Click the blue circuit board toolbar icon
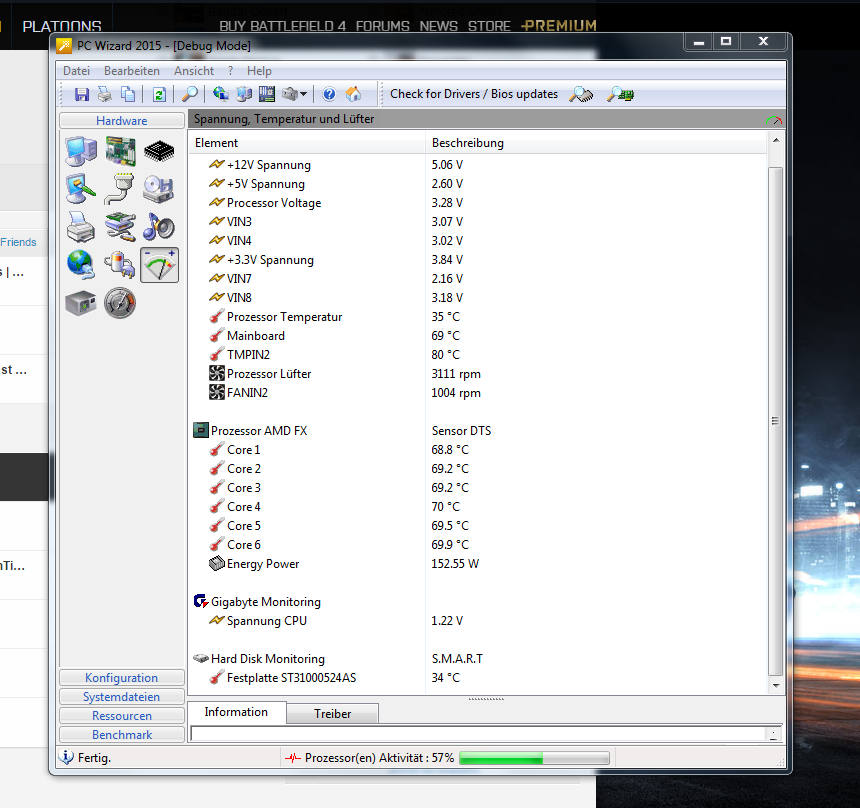Image resolution: width=860 pixels, height=808 pixels. point(267,94)
